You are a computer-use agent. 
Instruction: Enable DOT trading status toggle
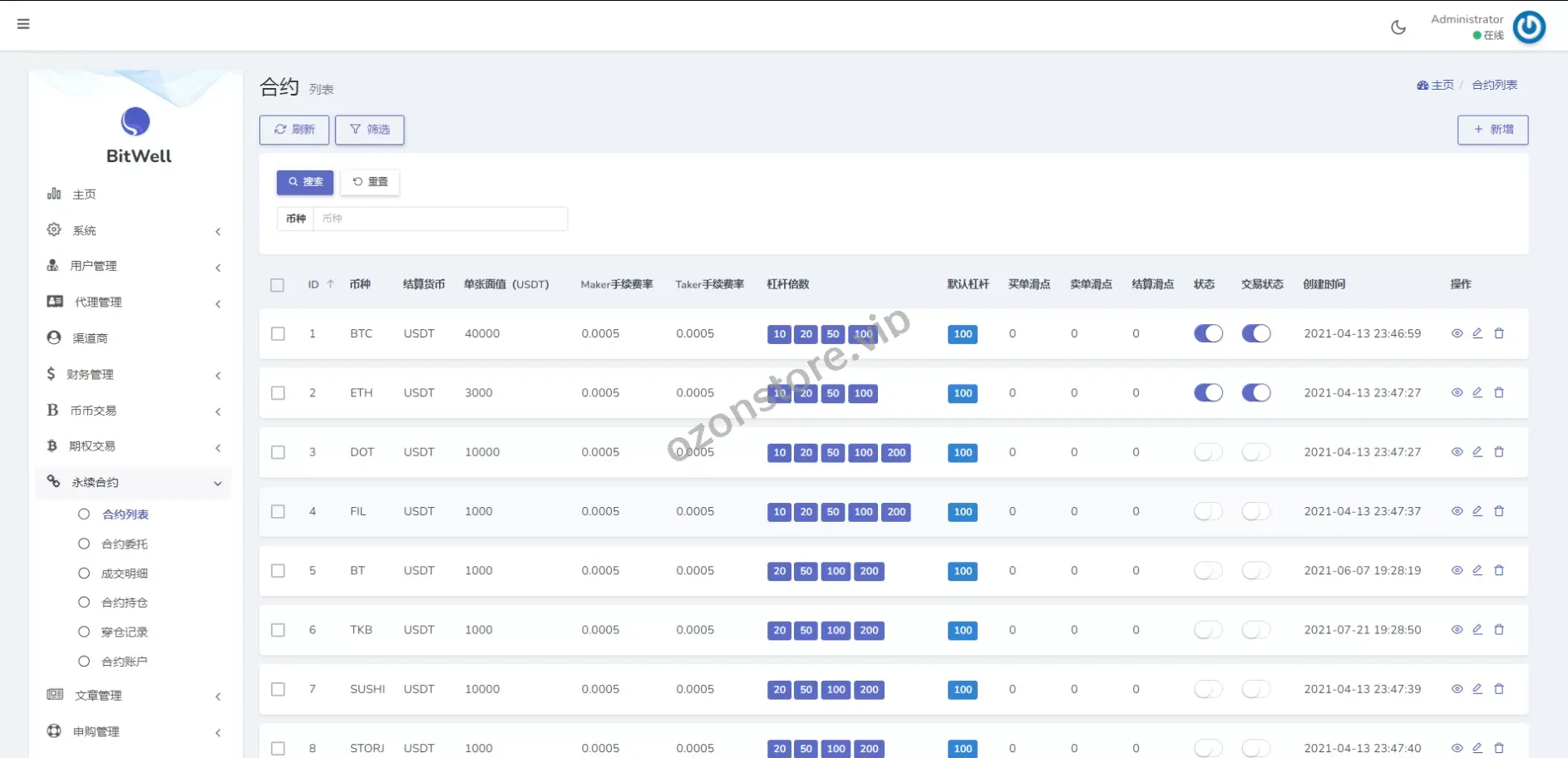coord(1255,452)
